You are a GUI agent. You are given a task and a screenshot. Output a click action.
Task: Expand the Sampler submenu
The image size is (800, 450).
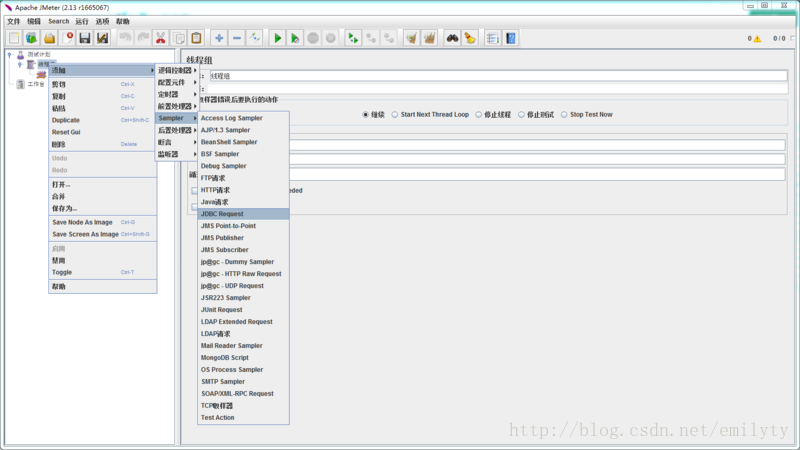(x=177, y=118)
